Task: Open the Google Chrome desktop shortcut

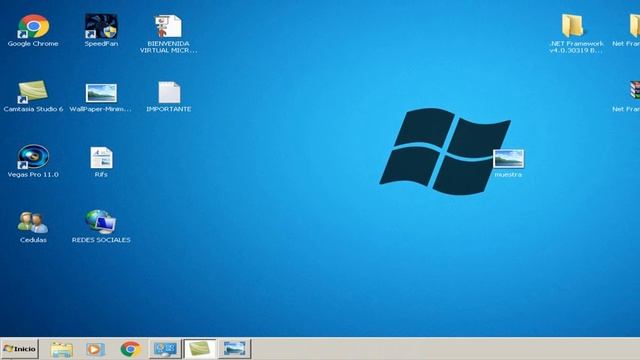Action: pos(33,27)
